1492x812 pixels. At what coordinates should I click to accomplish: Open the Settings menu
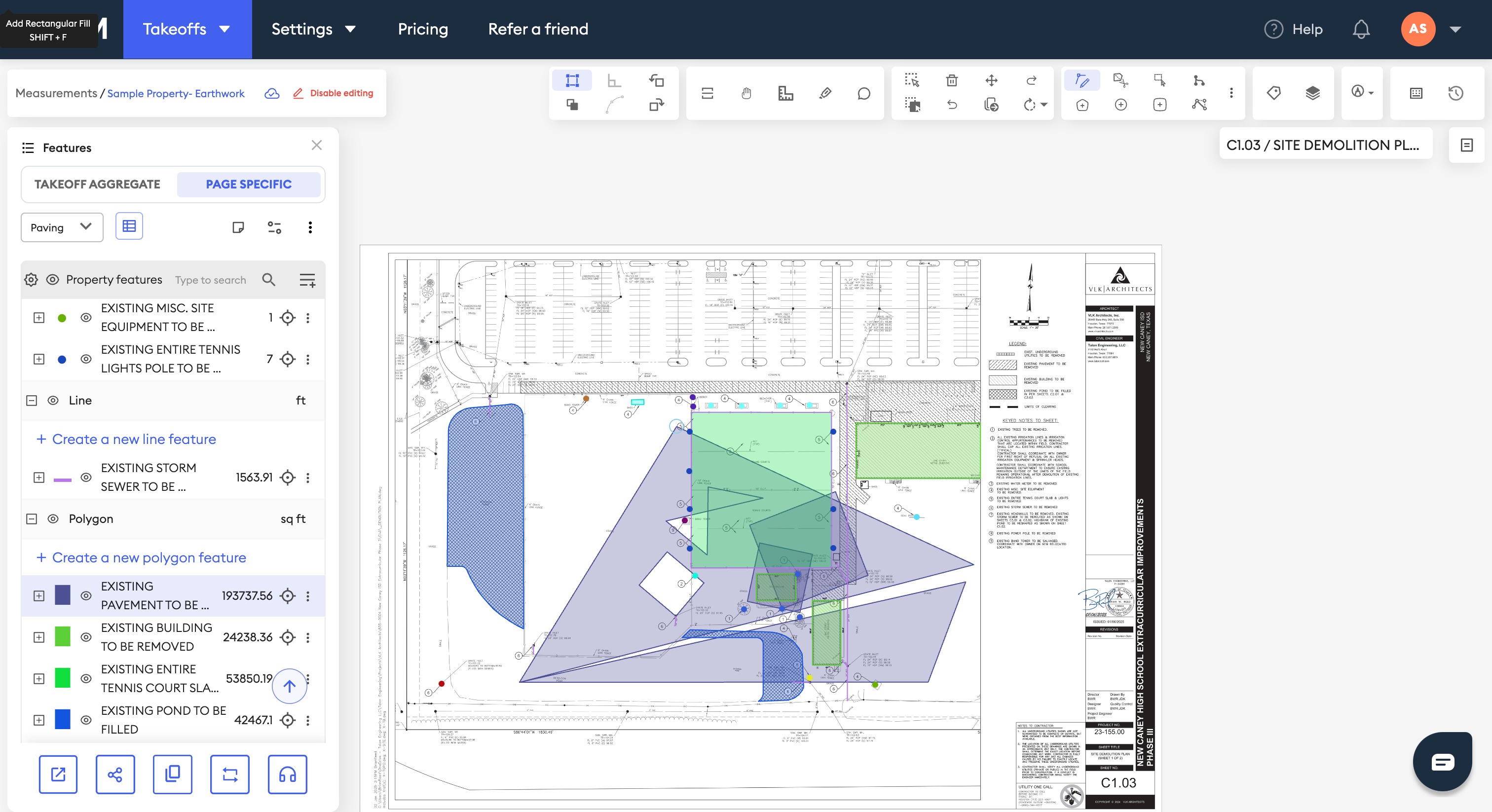[x=313, y=29]
